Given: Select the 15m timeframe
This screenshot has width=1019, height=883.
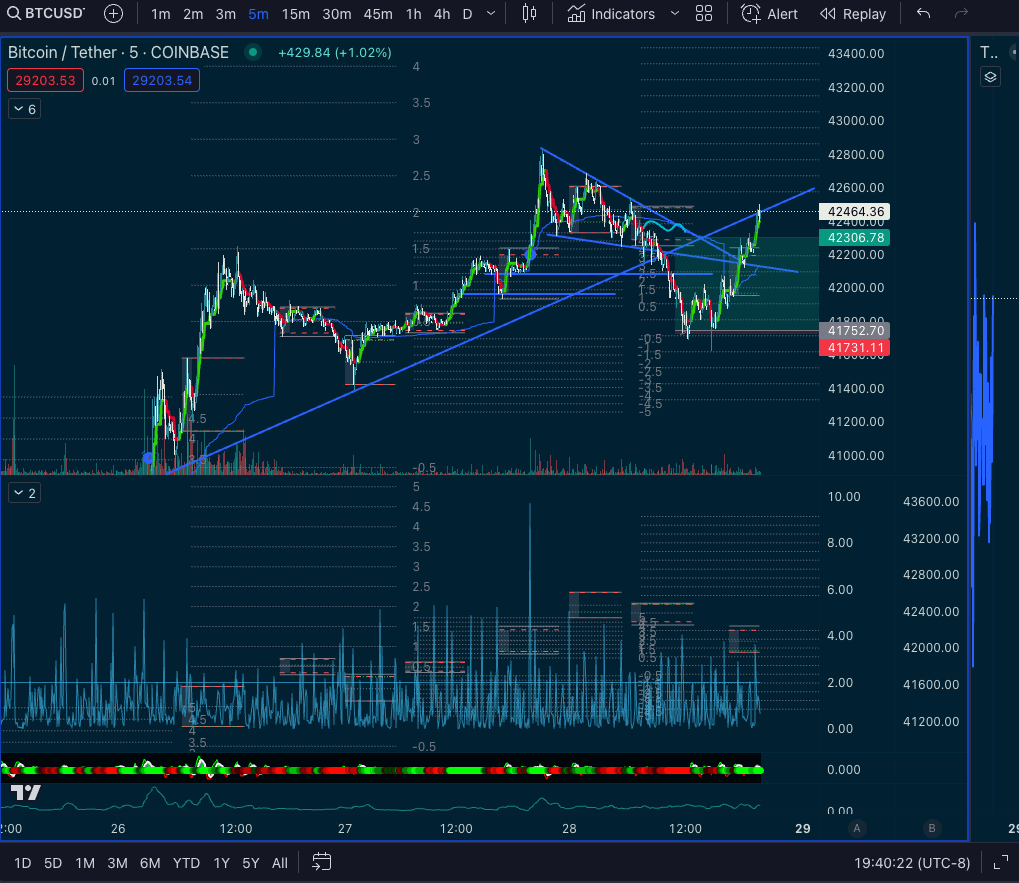Looking at the screenshot, I should (295, 14).
